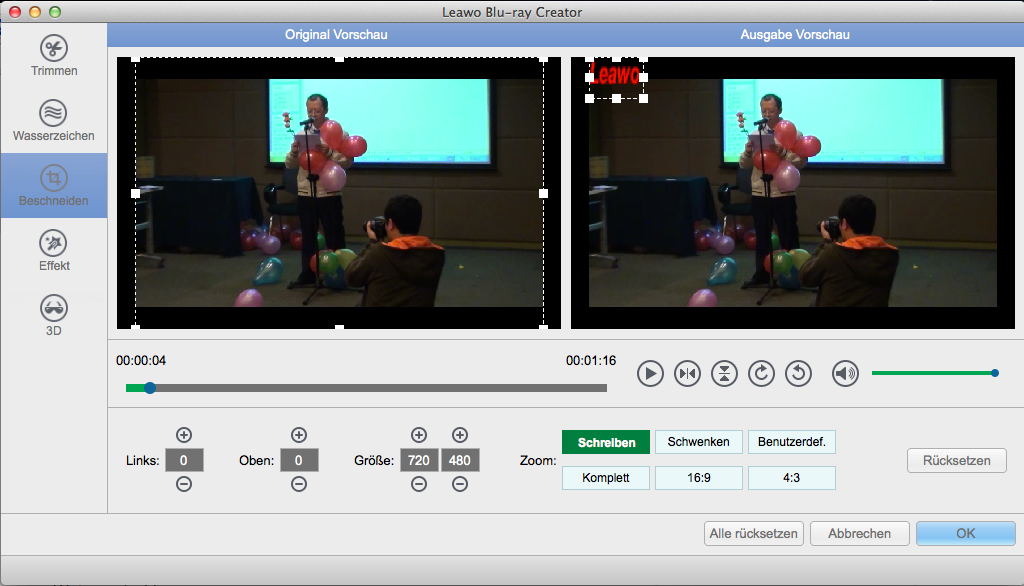This screenshot has height=586, width=1024.
Task: Select the Schreiben zoom mode
Action: pos(606,442)
